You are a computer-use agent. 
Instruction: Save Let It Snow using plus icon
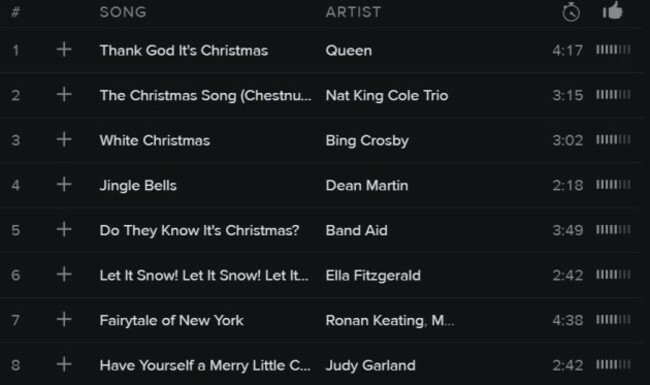(x=64, y=274)
